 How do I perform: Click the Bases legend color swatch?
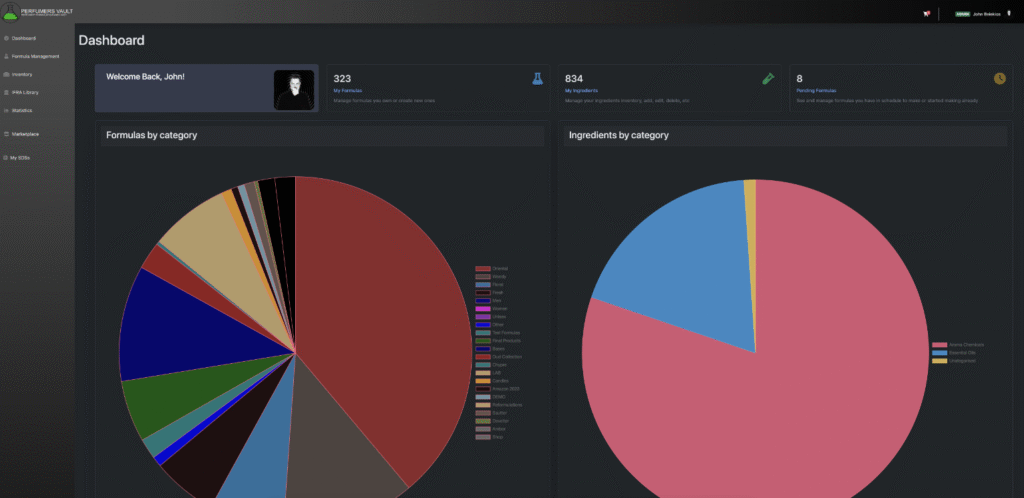[x=483, y=349]
